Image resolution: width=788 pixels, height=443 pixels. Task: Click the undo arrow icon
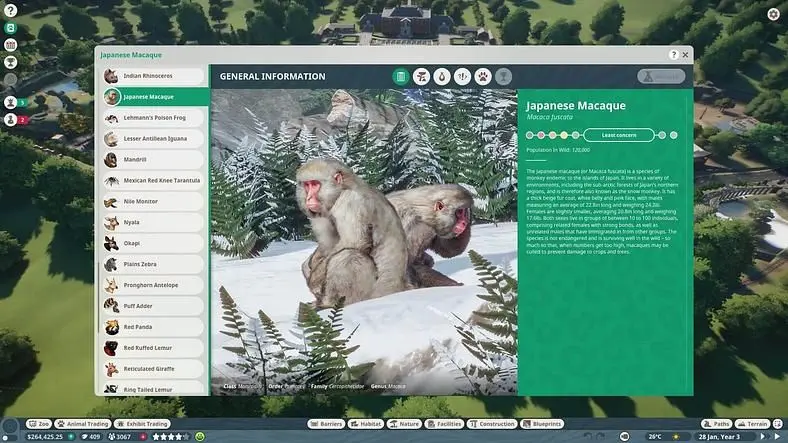tap(587, 436)
